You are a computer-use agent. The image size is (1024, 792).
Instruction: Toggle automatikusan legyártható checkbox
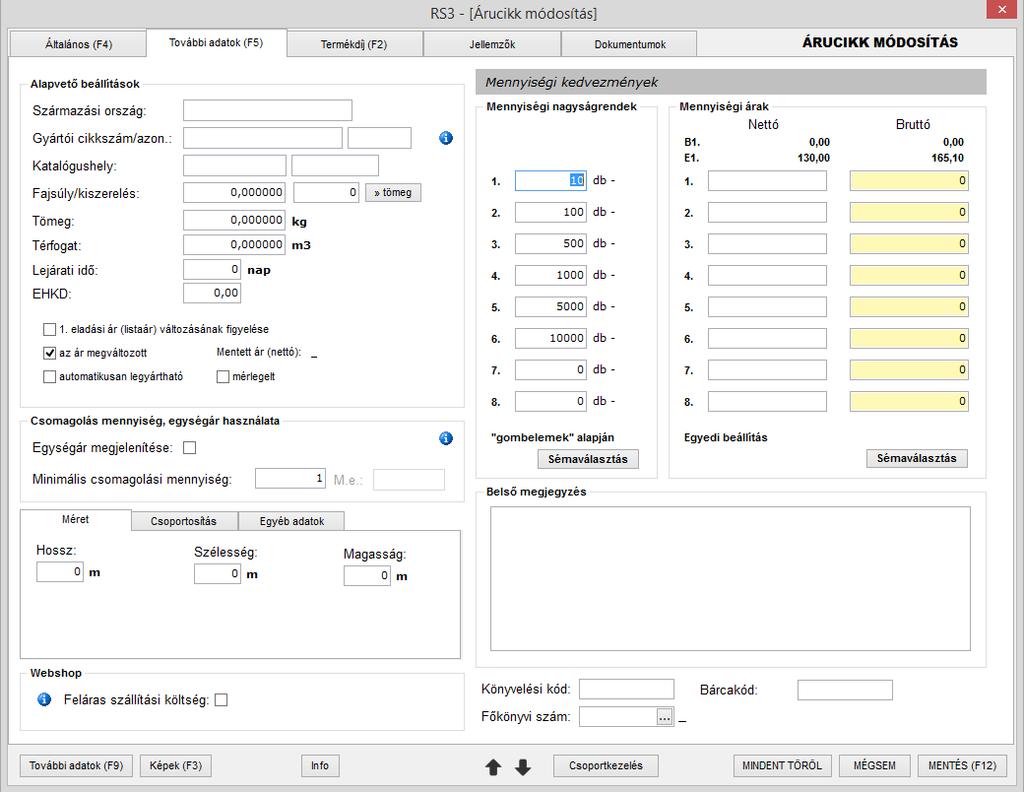tap(50, 377)
